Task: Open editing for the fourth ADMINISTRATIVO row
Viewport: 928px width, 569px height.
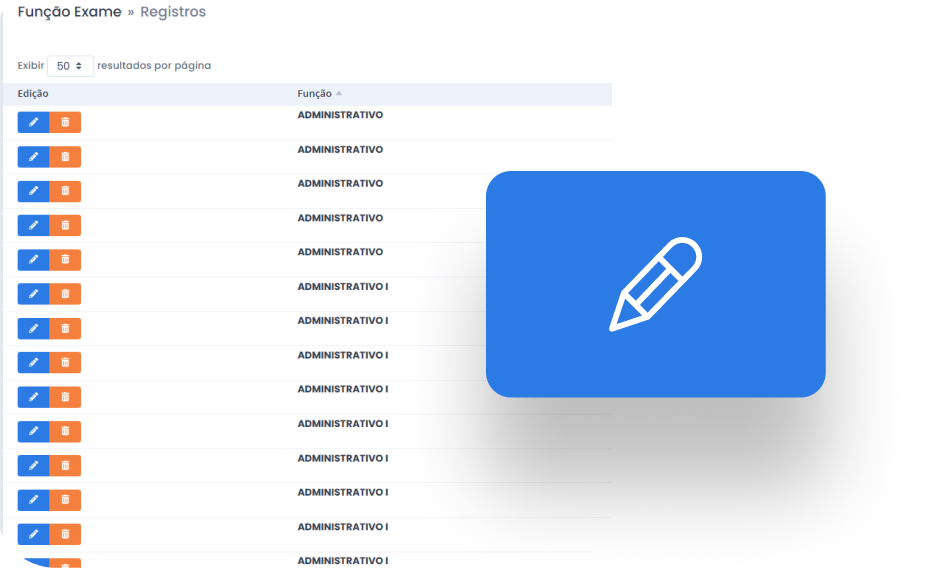Action: point(33,225)
